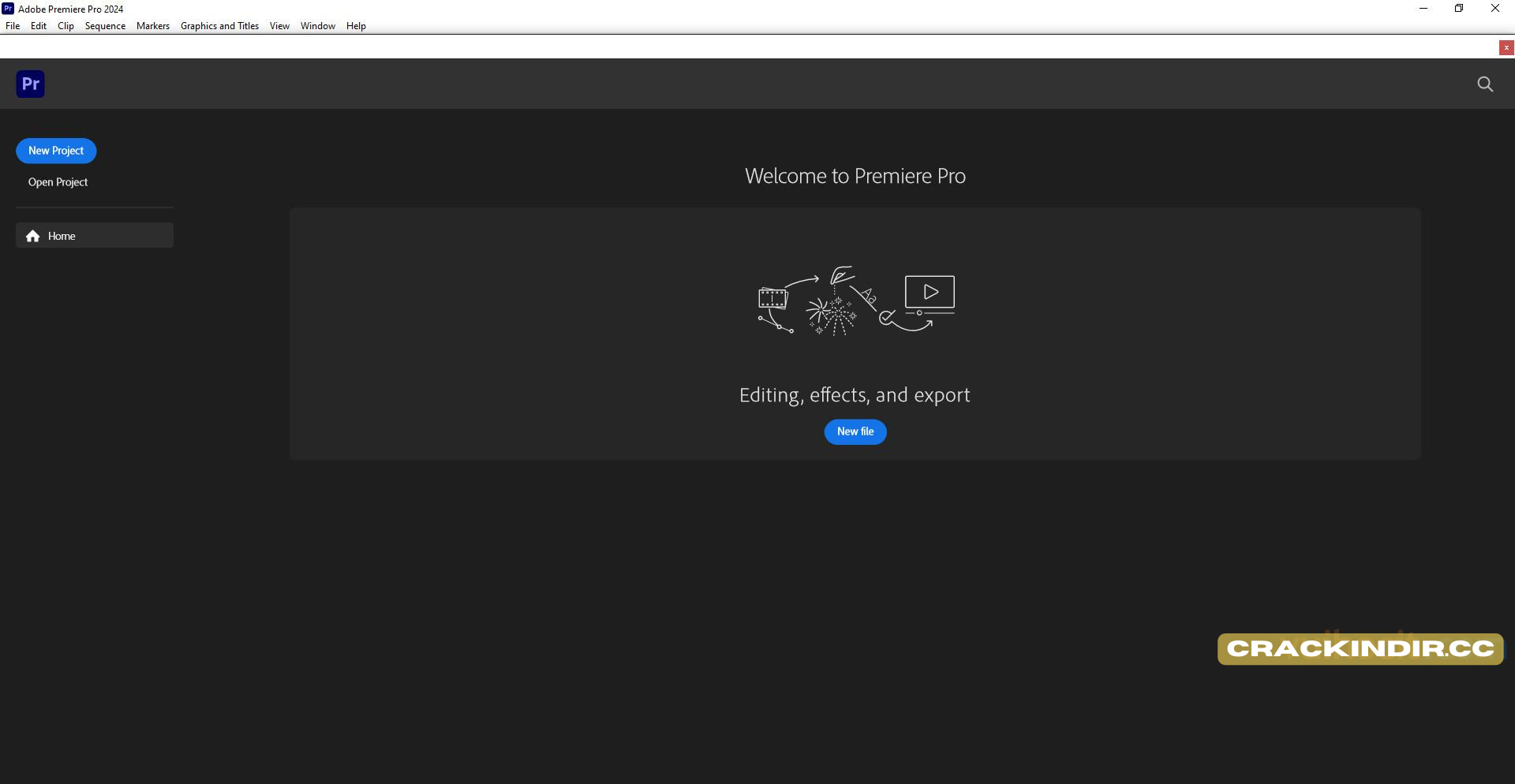Click Open Project link

(58, 182)
